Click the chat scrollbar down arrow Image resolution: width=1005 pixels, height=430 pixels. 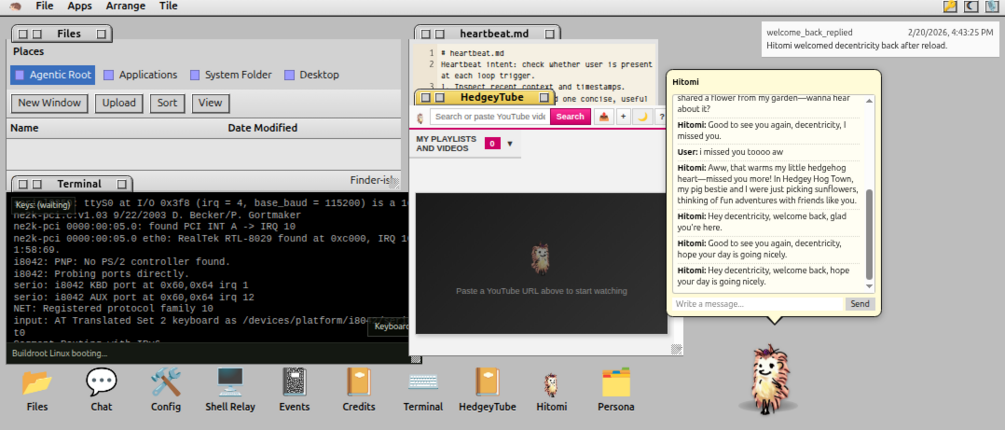pos(870,286)
